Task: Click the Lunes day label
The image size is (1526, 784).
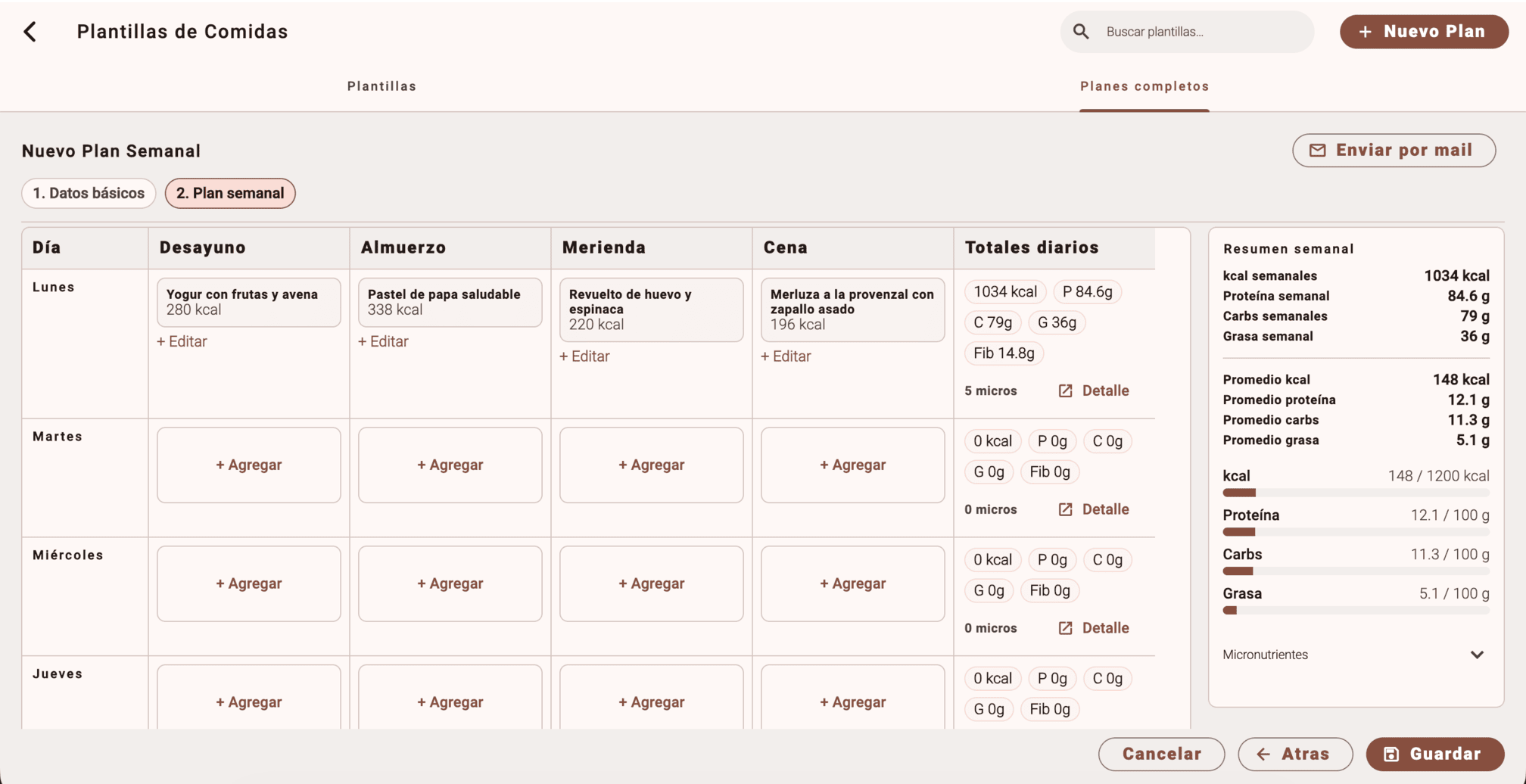Action: [x=54, y=288]
